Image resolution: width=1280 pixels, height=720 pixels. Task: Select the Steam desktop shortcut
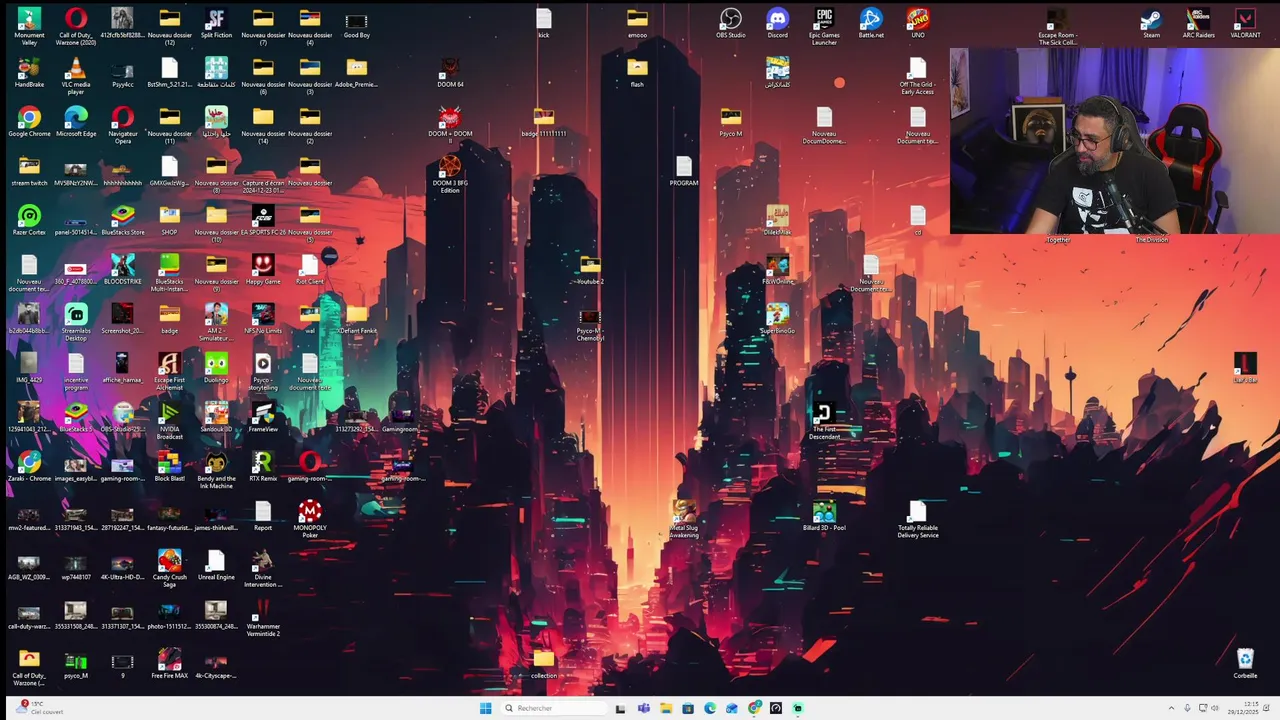click(x=1151, y=24)
